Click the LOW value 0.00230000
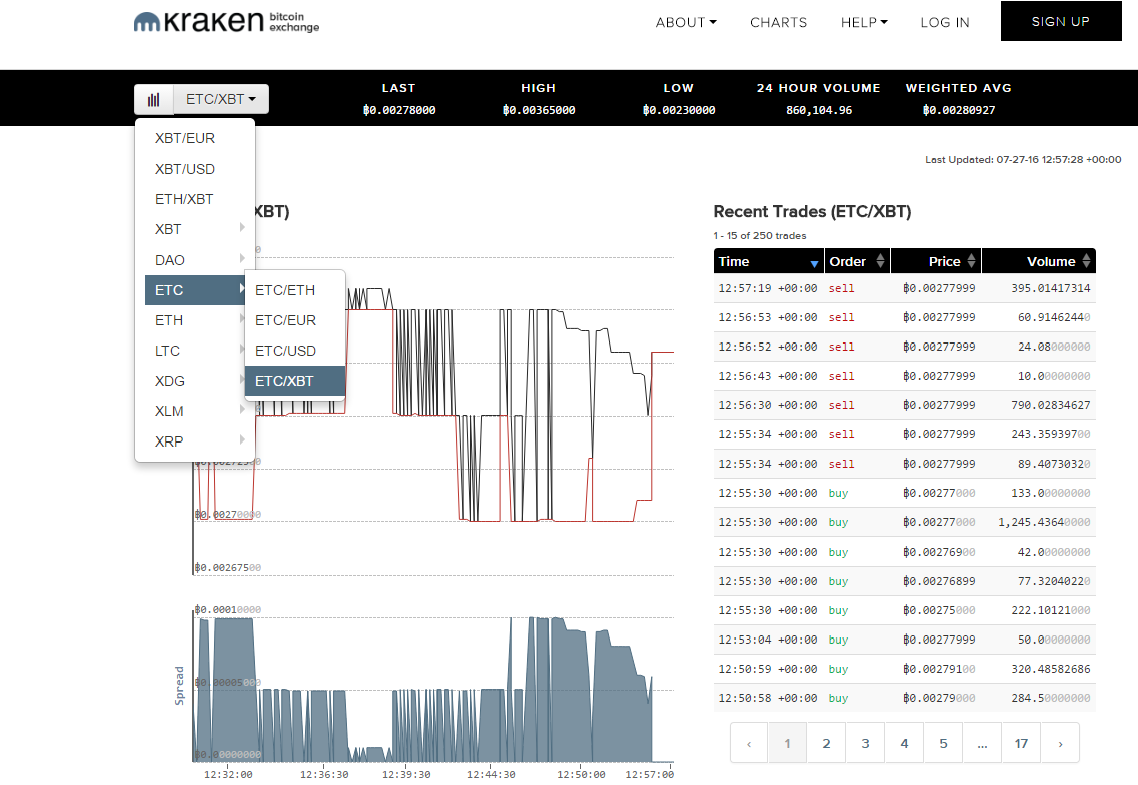 pos(679,110)
